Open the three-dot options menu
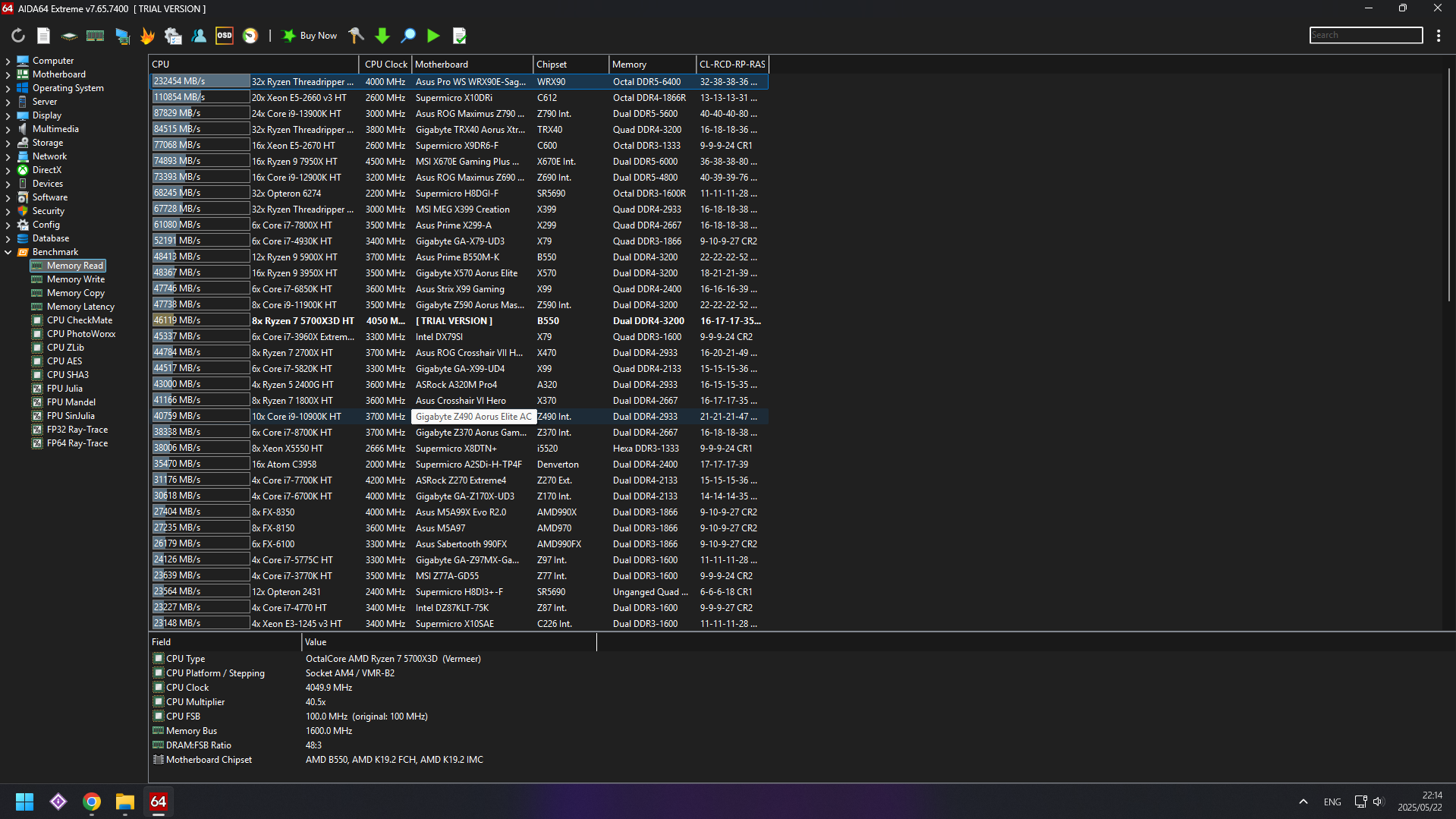Screen dimensions: 1456x819 tap(1439, 36)
